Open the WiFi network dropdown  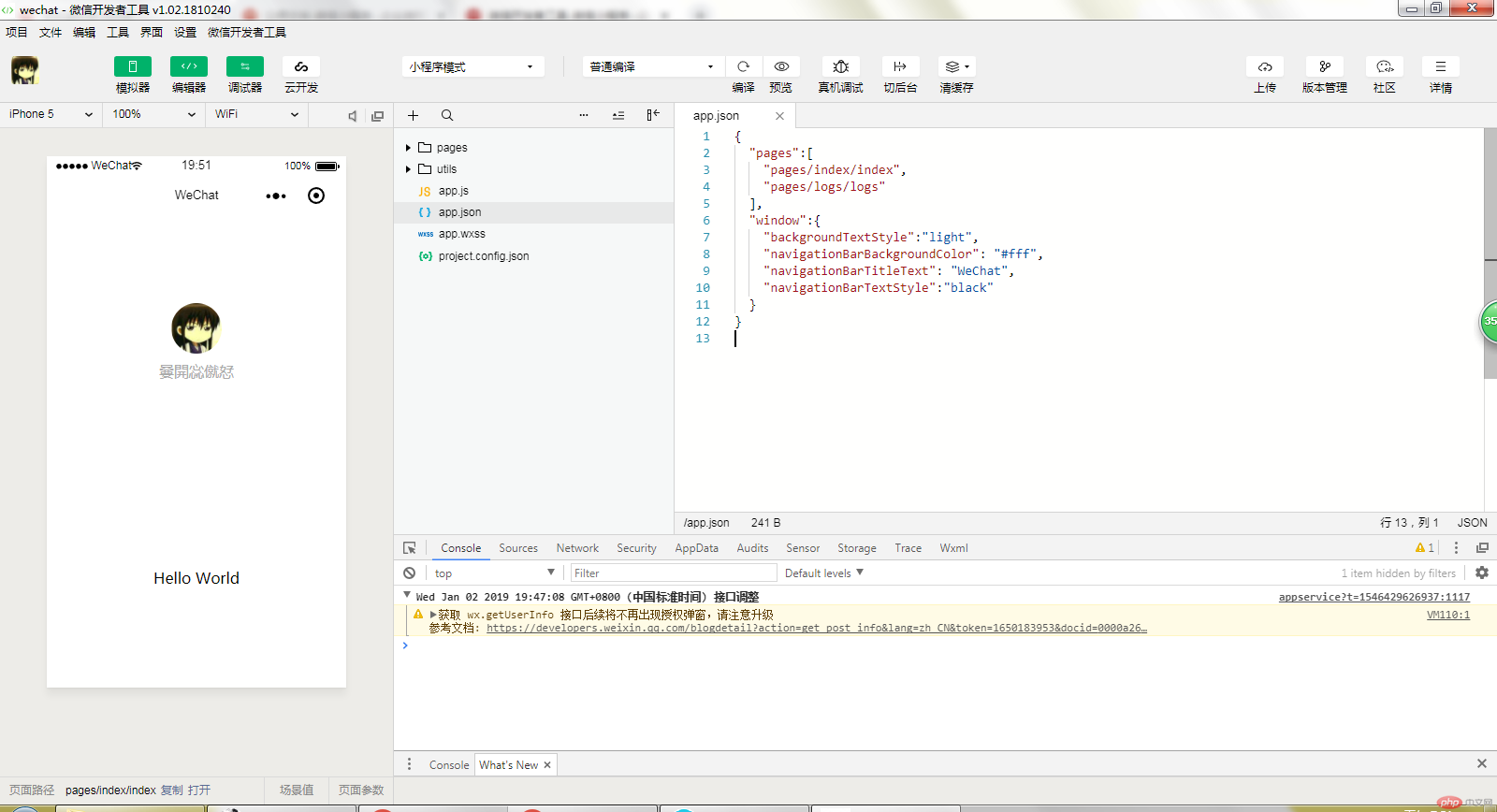[256, 114]
